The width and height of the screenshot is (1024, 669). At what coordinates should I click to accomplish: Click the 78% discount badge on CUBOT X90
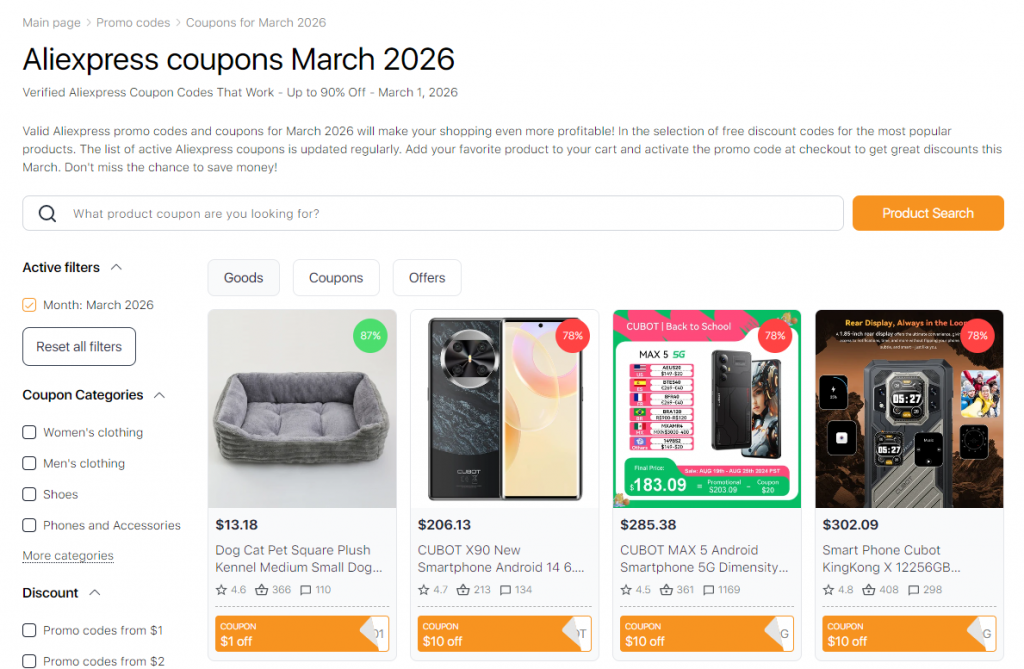point(572,336)
